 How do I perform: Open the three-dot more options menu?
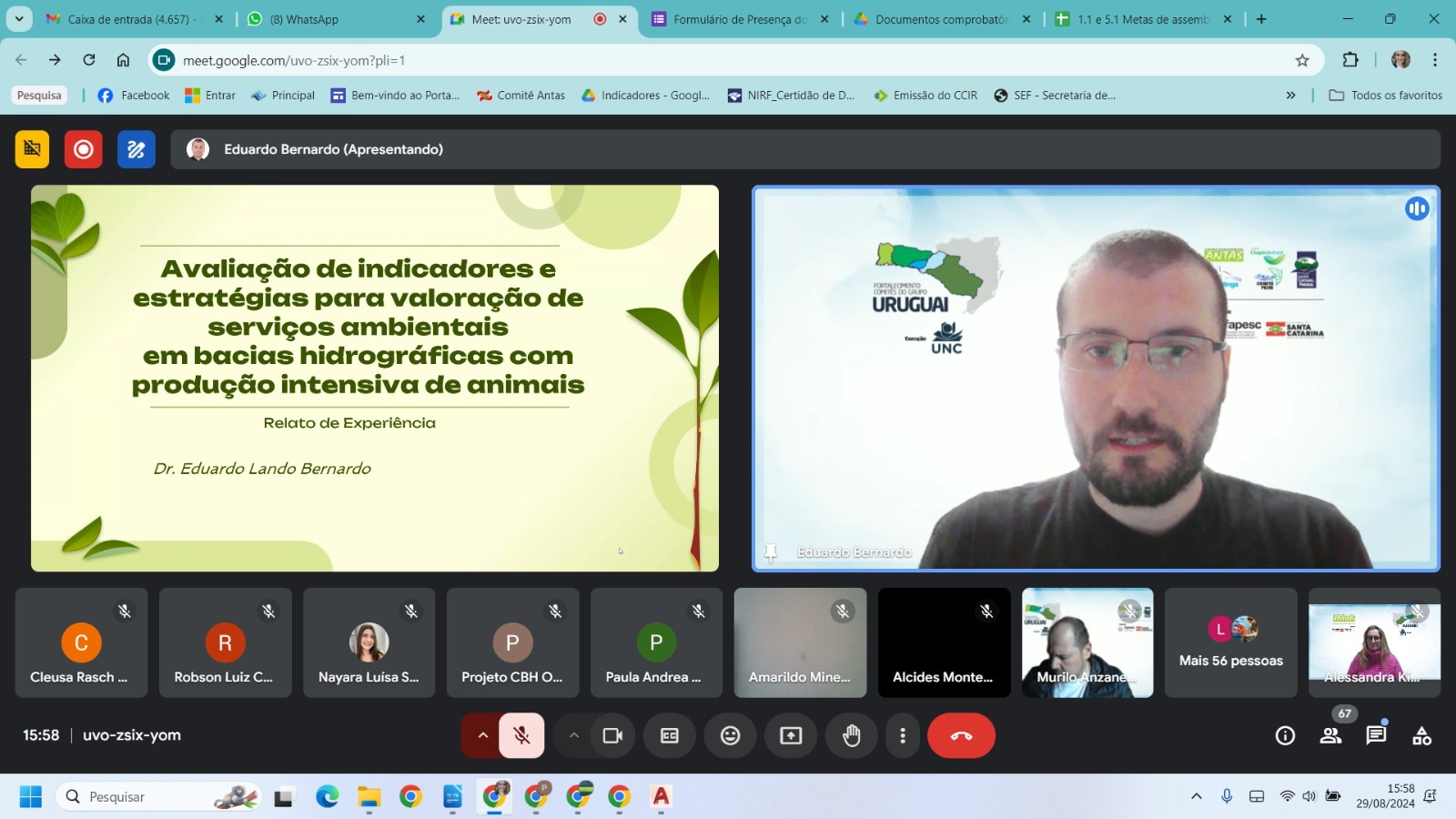903,735
